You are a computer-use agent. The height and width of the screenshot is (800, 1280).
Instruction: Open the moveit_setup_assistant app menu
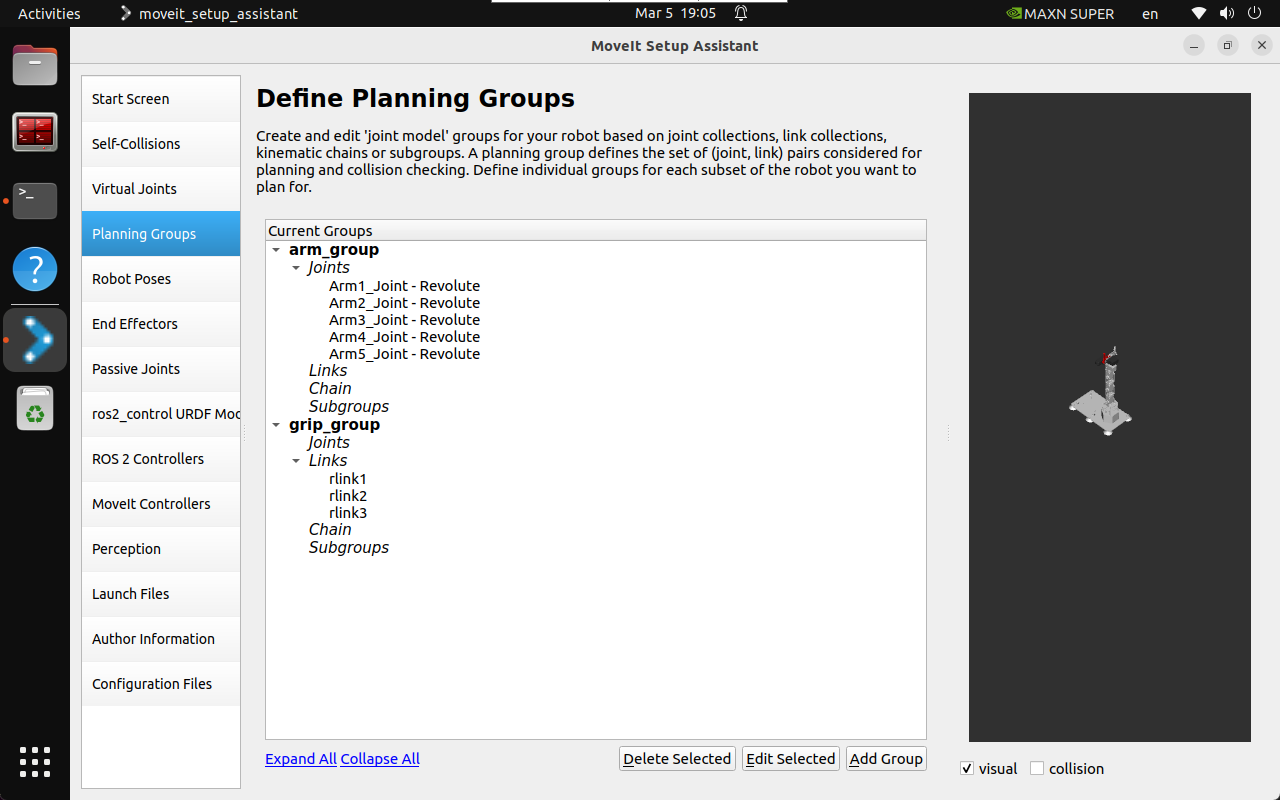208,14
